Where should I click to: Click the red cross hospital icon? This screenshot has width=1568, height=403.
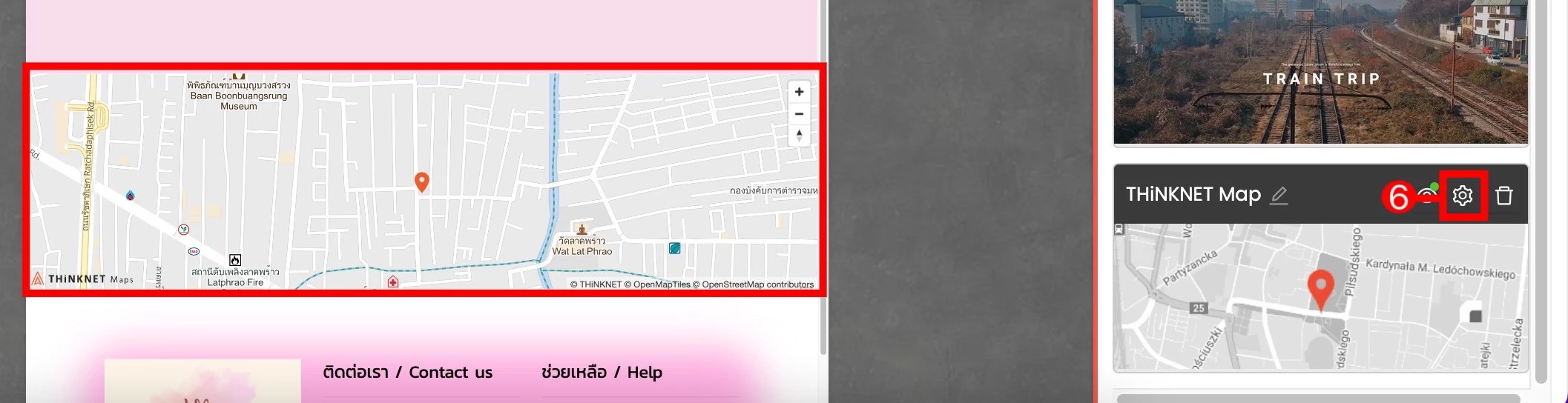(x=392, y=282)
